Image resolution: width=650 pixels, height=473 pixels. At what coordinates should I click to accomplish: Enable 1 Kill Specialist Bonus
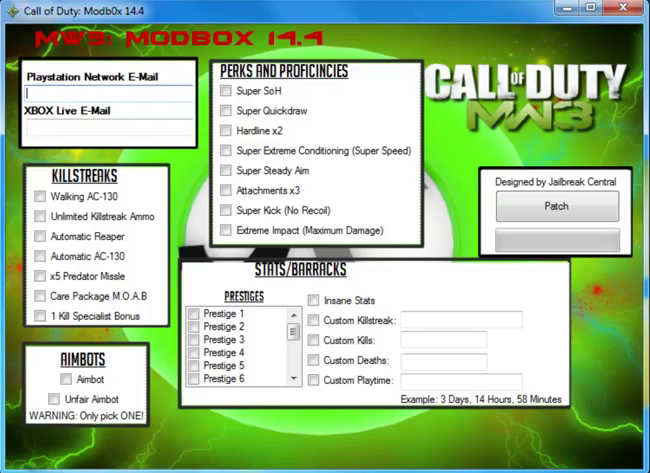pos(40,316)
